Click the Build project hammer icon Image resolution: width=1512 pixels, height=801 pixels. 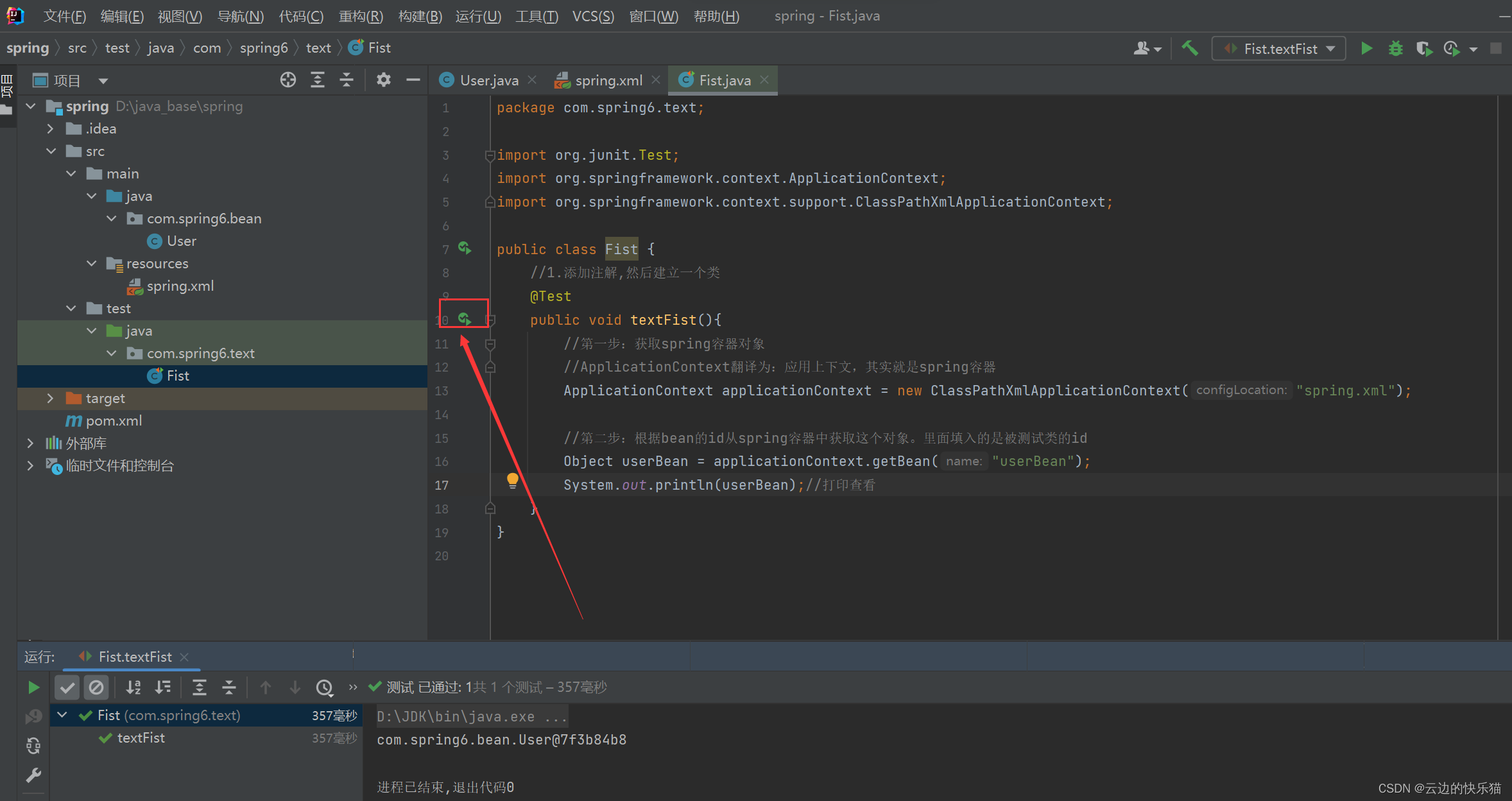pos(1190,49)
